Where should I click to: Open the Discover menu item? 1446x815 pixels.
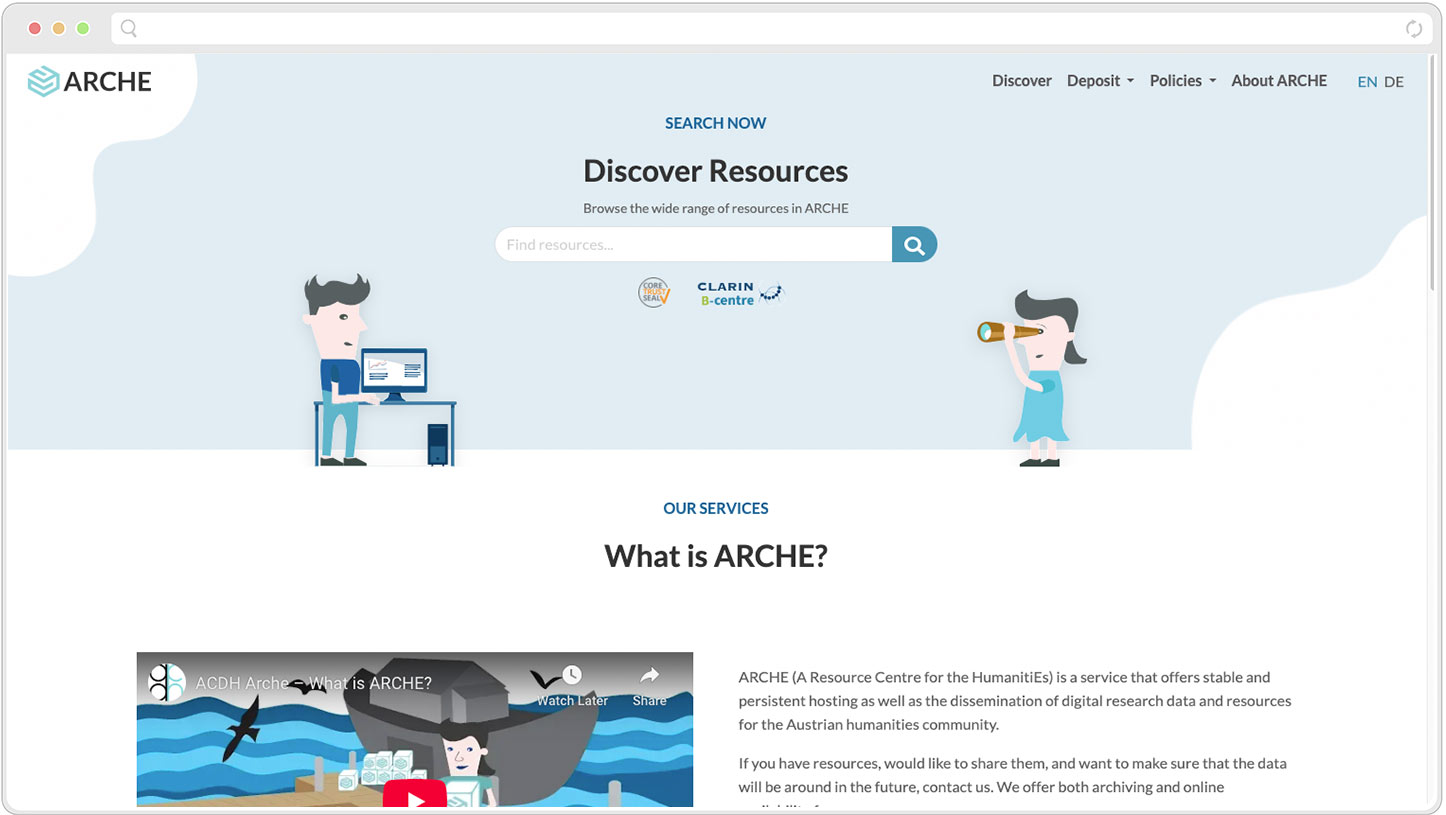tap(1021, 81)
